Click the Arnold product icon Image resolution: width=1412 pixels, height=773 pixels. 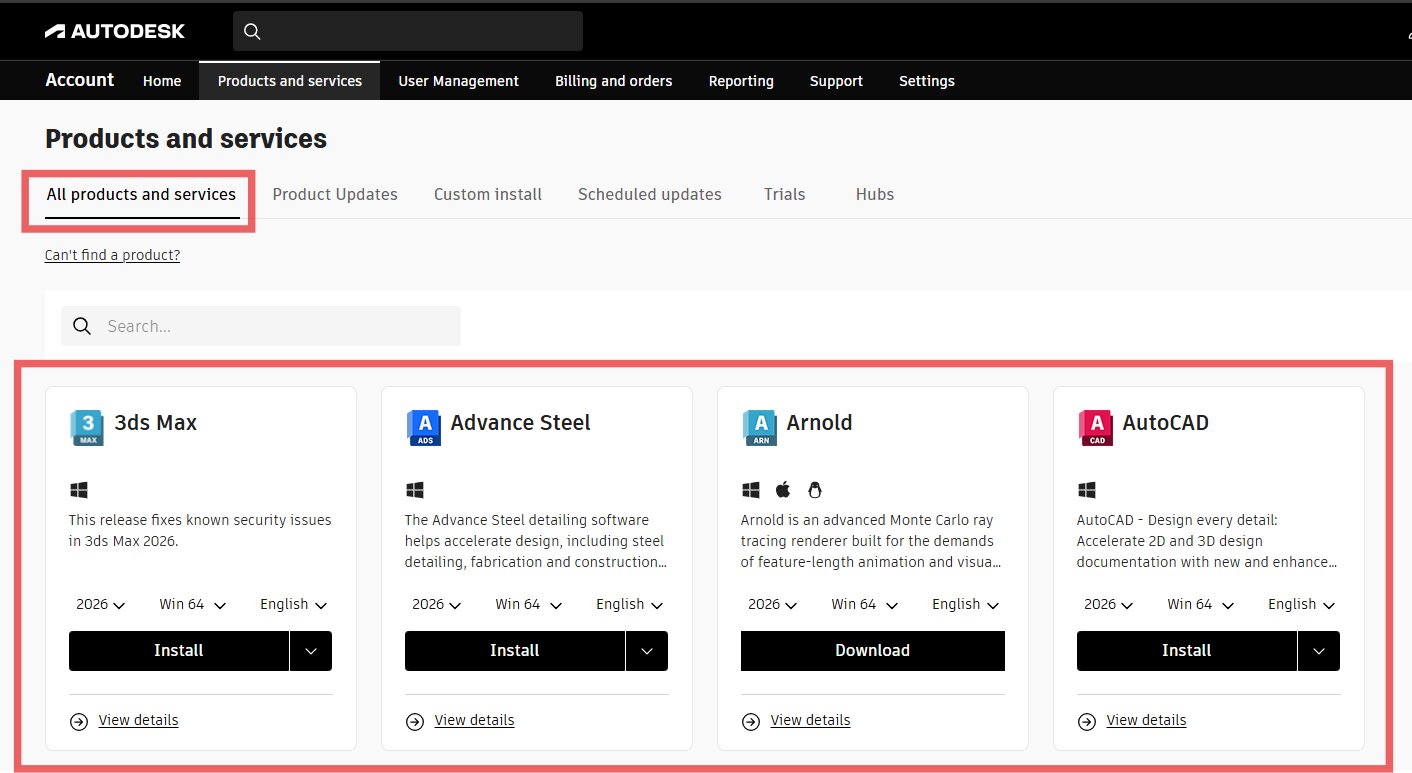coord(759,427)
